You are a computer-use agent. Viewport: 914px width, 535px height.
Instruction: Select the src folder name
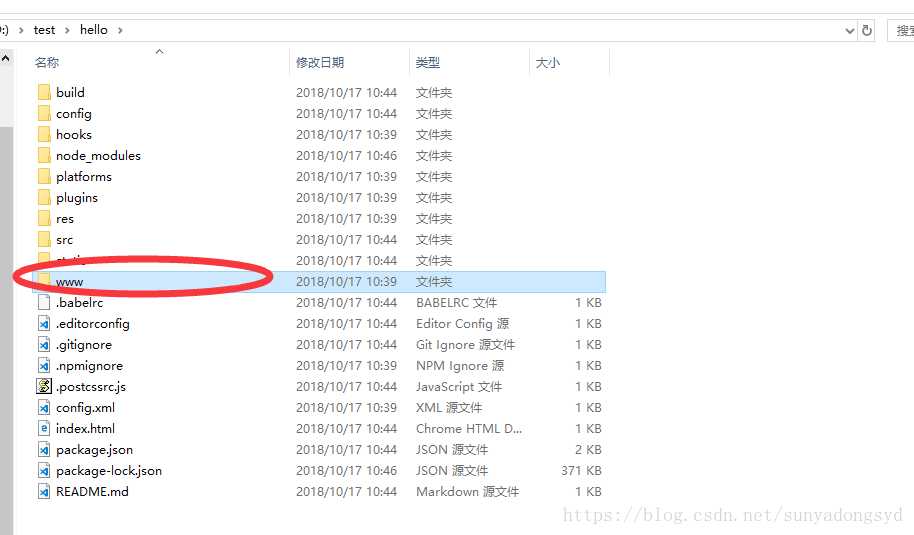[x=64, y=240]
